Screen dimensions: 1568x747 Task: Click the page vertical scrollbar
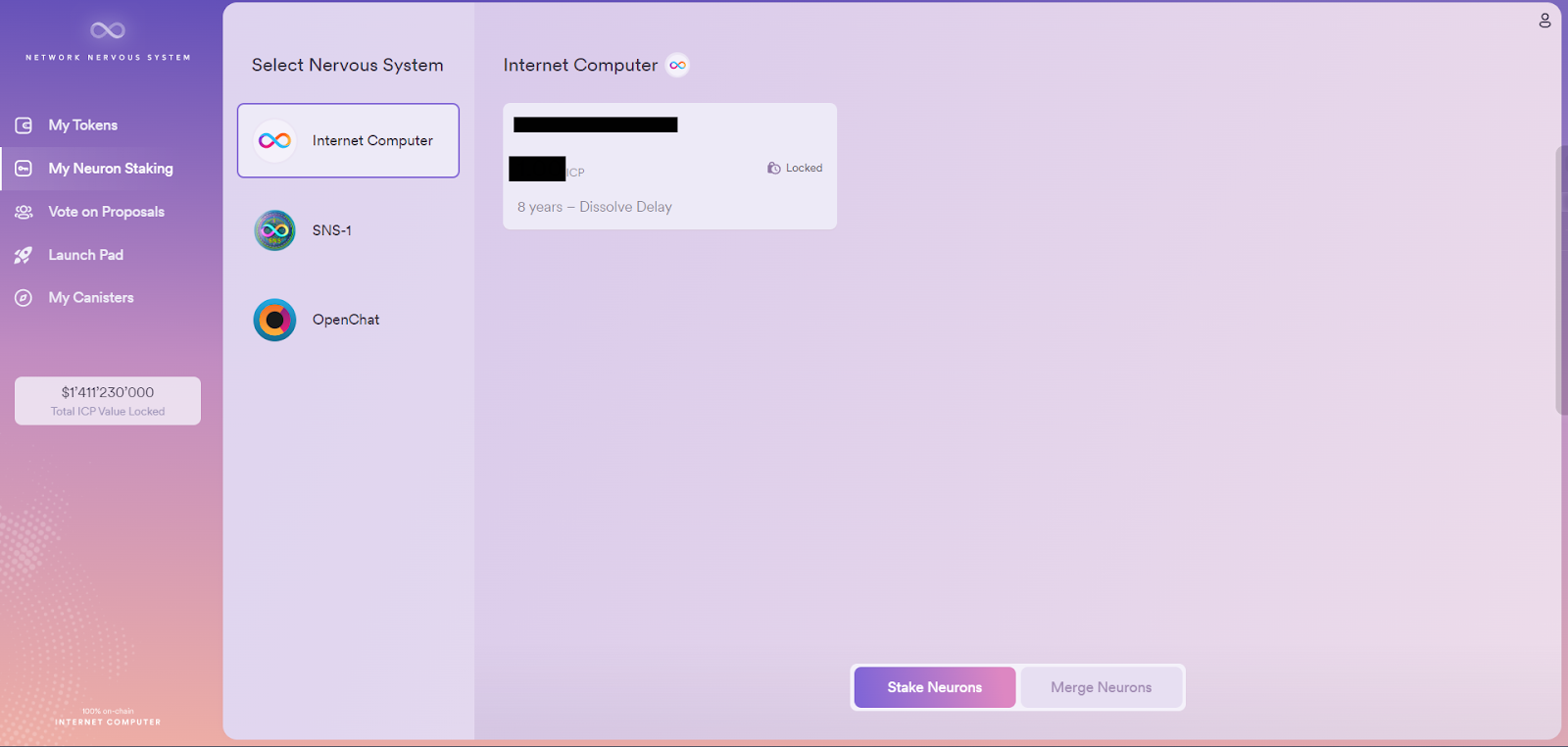click(1560, 280)
